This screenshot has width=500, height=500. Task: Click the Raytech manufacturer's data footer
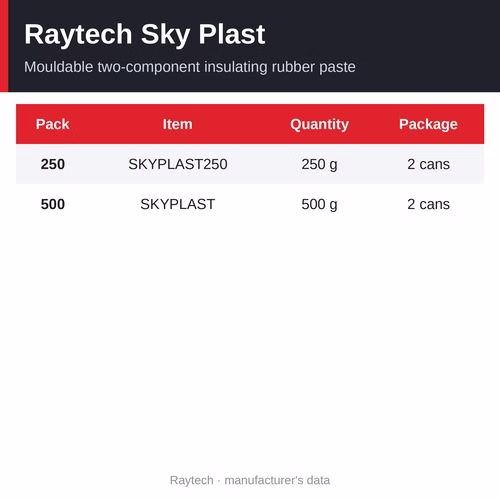point(250,480)
